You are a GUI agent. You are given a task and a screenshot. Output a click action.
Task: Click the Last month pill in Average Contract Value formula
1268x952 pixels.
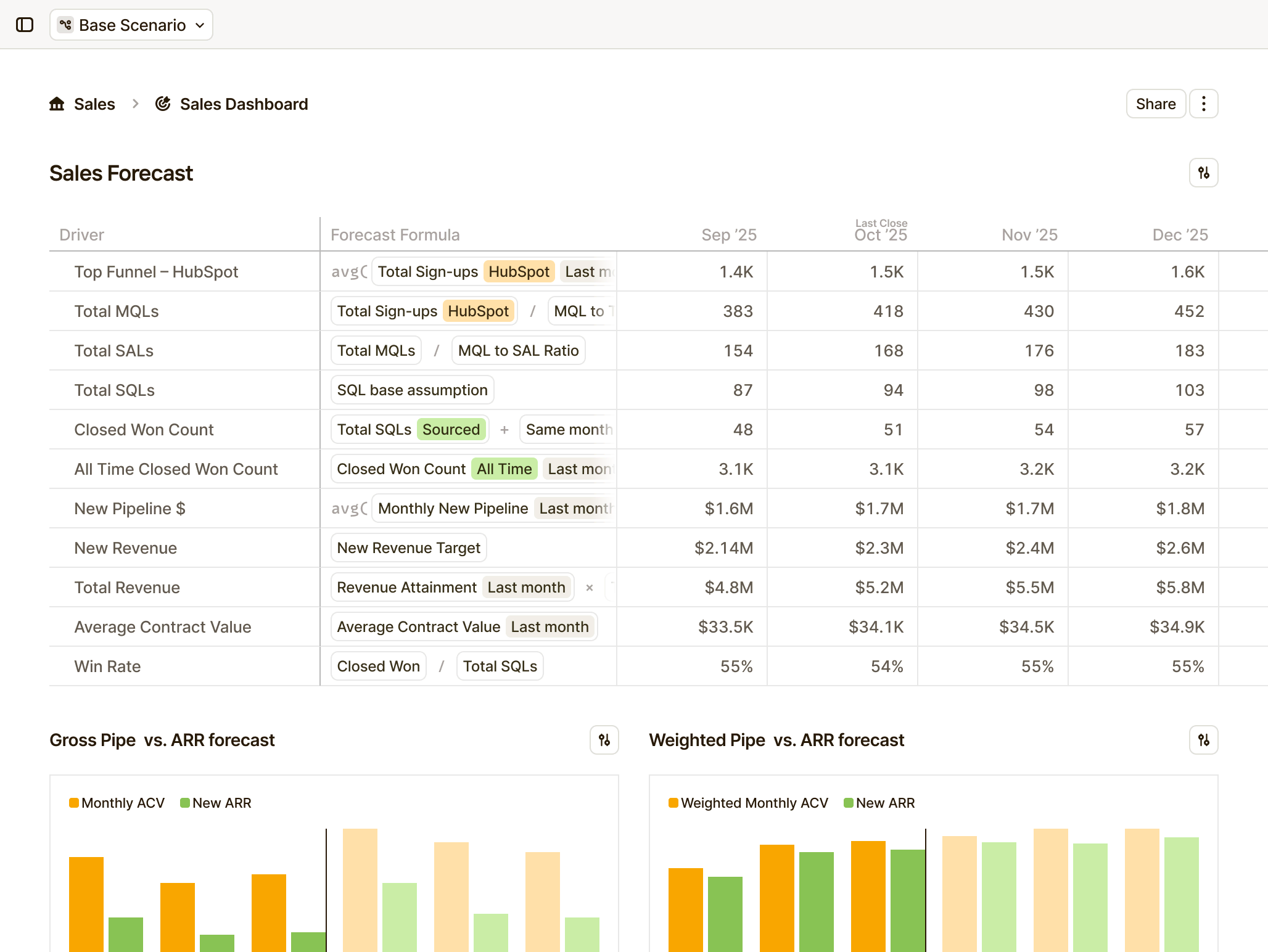[x=549, y=626]
